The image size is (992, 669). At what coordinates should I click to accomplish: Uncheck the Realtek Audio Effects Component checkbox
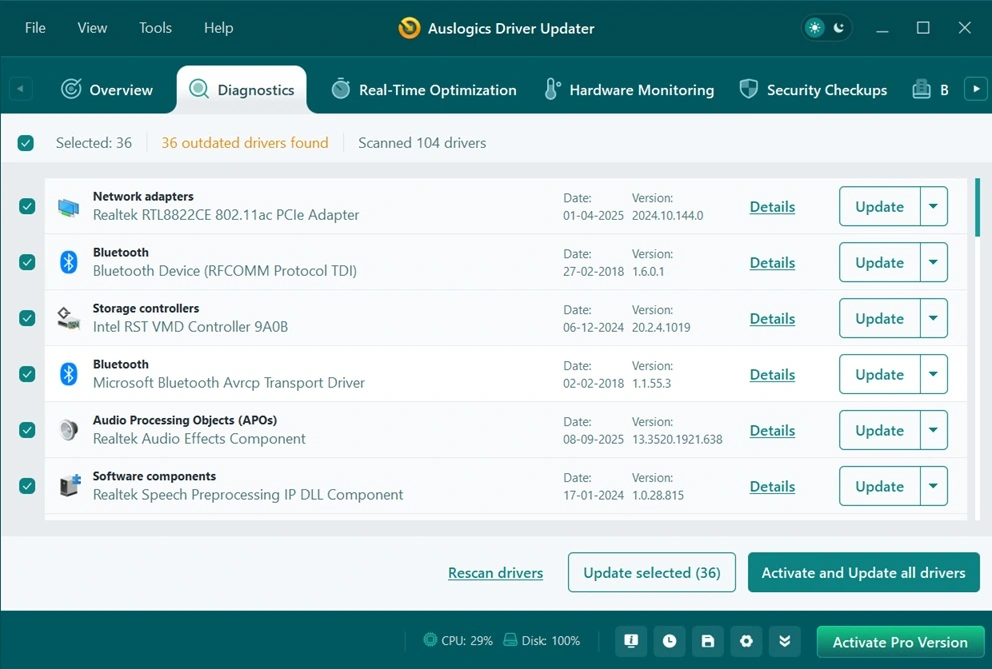[x=27, y=430]
